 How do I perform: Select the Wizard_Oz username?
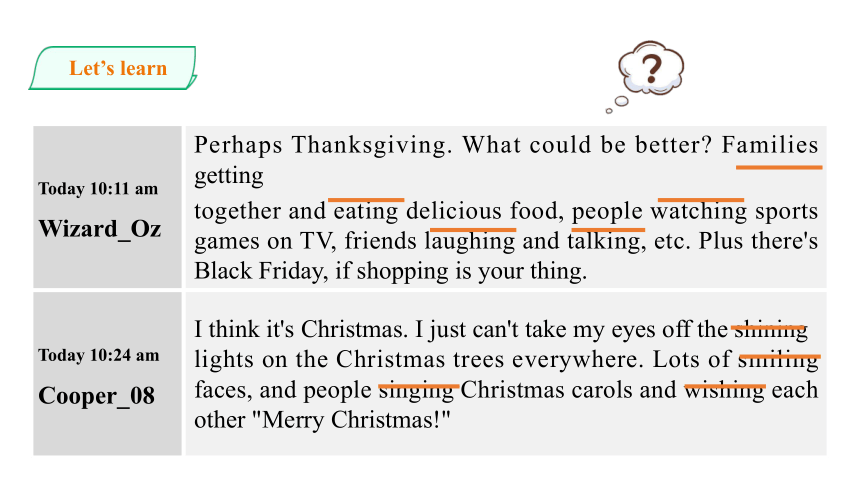click(x=100, y=228)
